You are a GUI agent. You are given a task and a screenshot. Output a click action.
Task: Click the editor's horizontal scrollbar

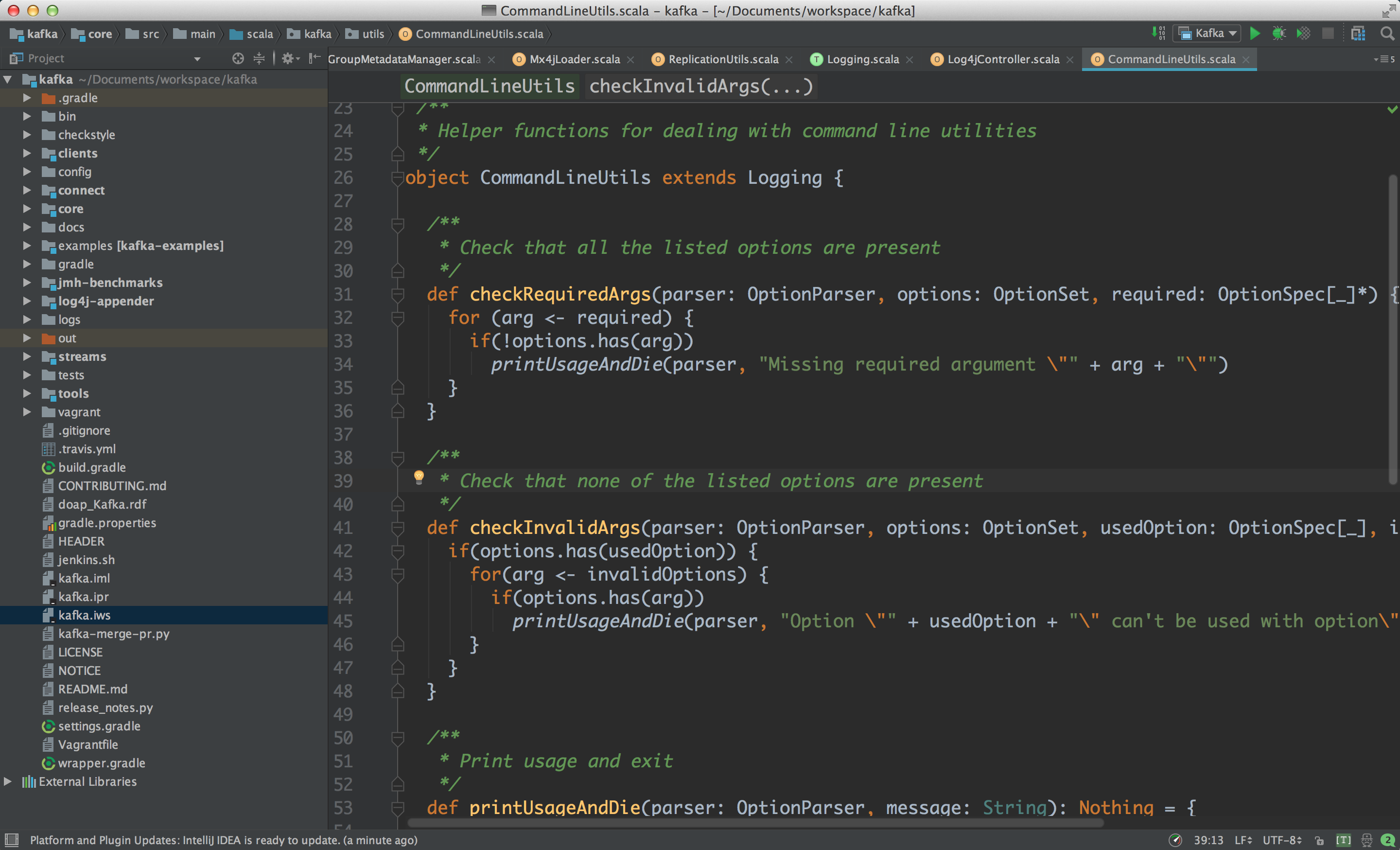coord(756,823)
